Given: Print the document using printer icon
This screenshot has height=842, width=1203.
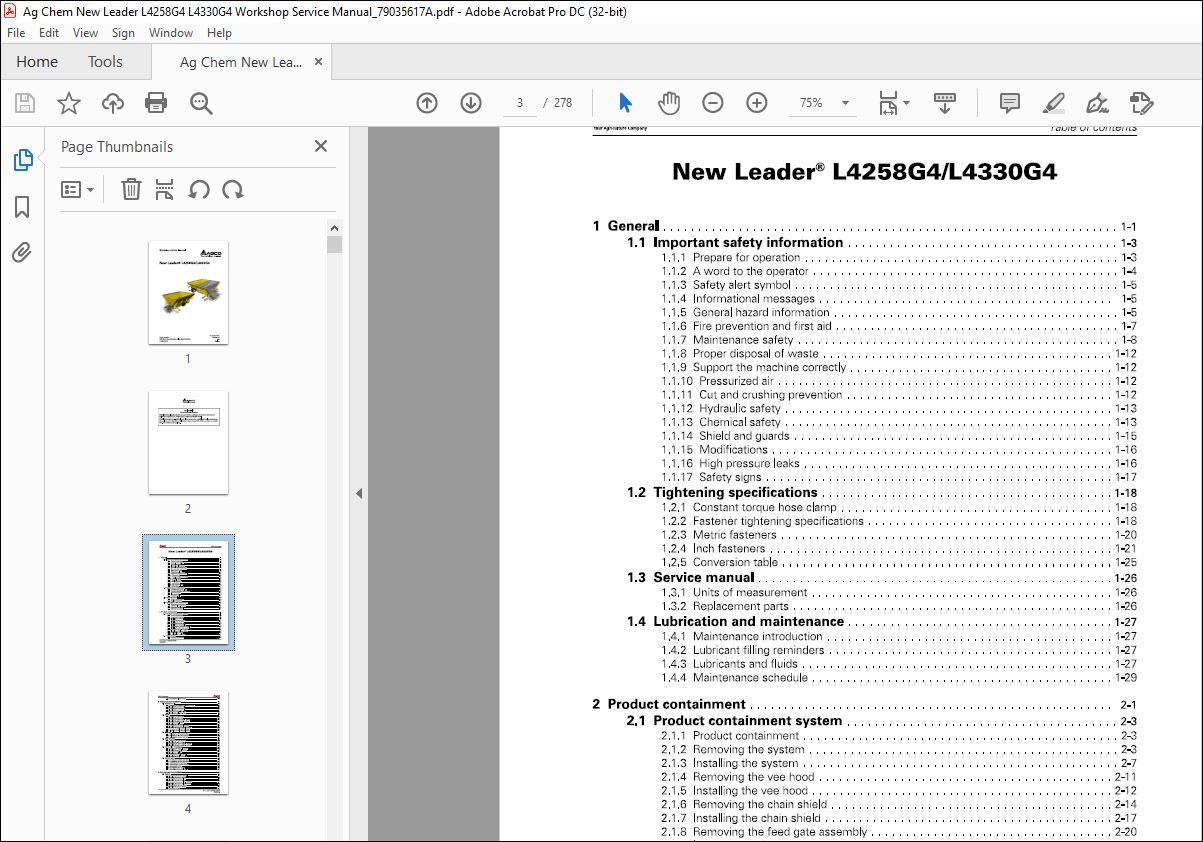Looking at the screenshot, I should pyautogui.click(x=156, y=103).
